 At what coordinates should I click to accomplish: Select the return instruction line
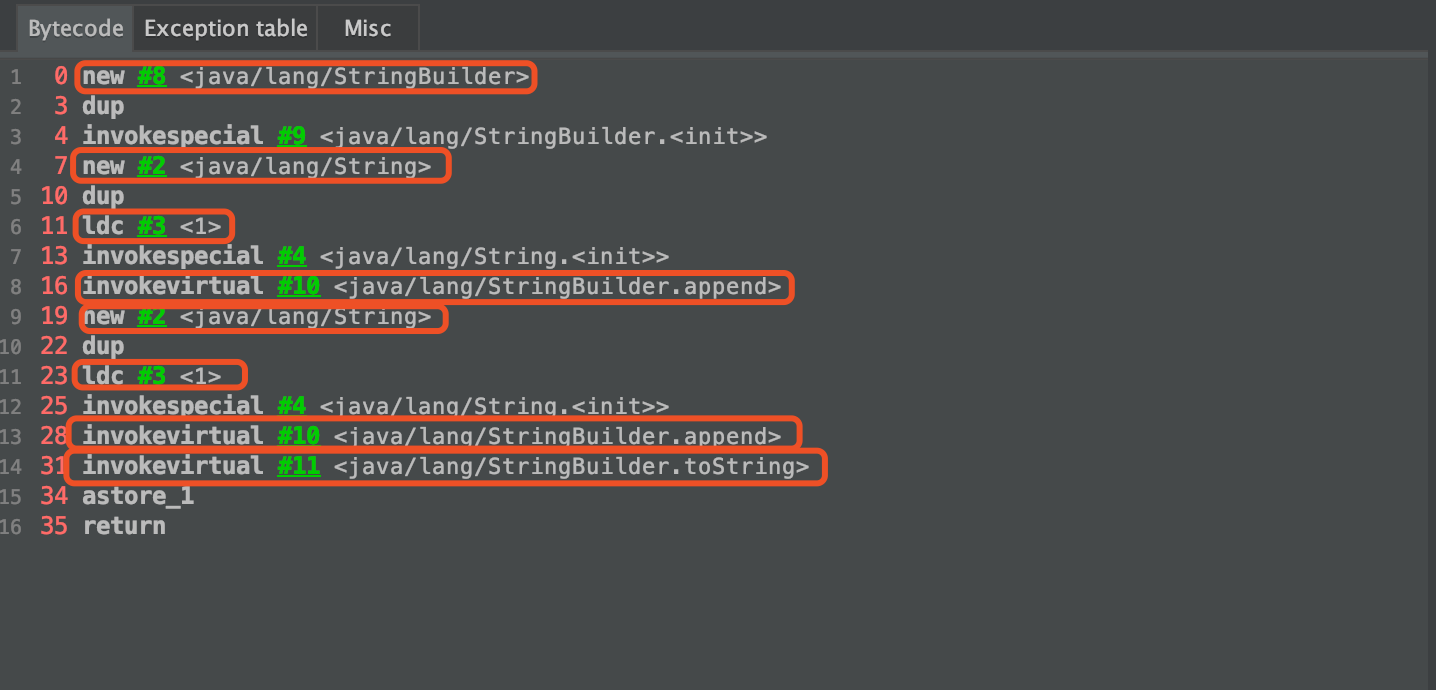[124, 526]
